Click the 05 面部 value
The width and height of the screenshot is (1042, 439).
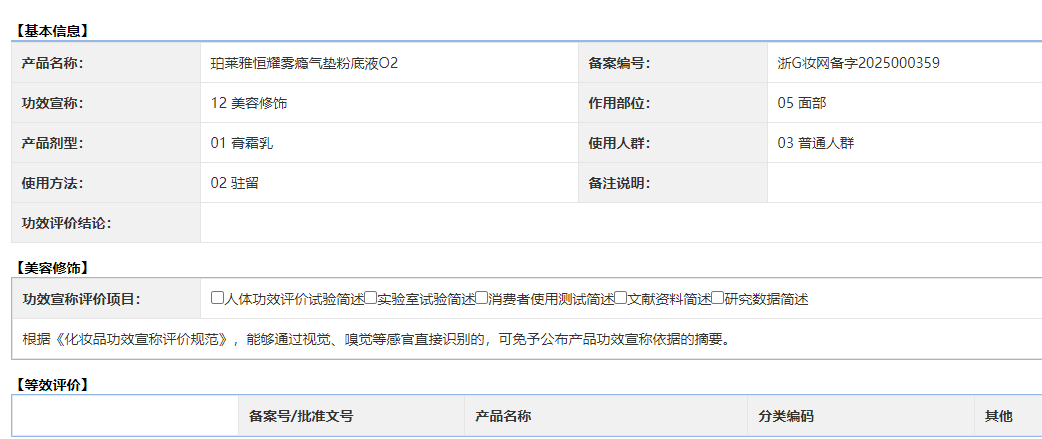(x=801, y=103)
